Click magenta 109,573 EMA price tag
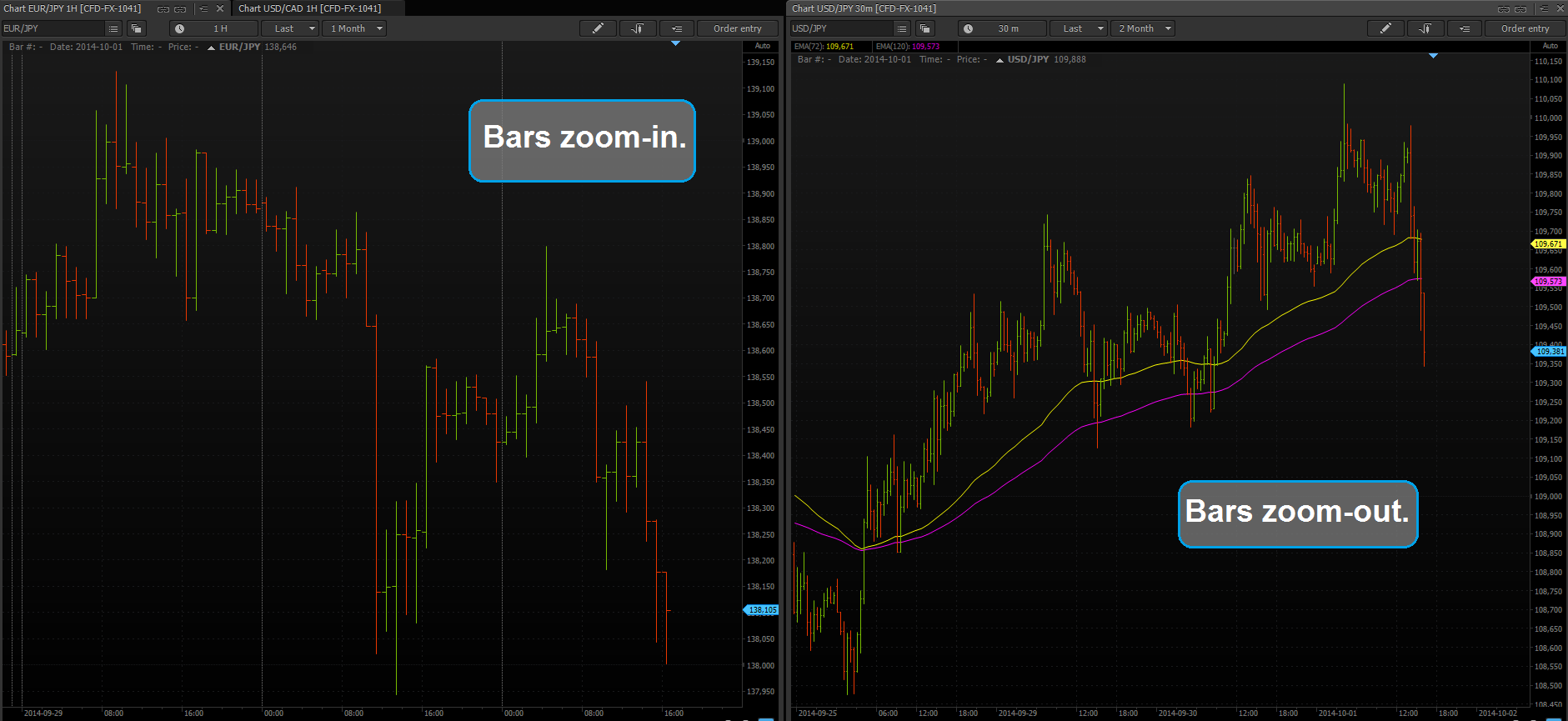Image resolution: width=1568 pixels, height=721 pixels. 1549,282
